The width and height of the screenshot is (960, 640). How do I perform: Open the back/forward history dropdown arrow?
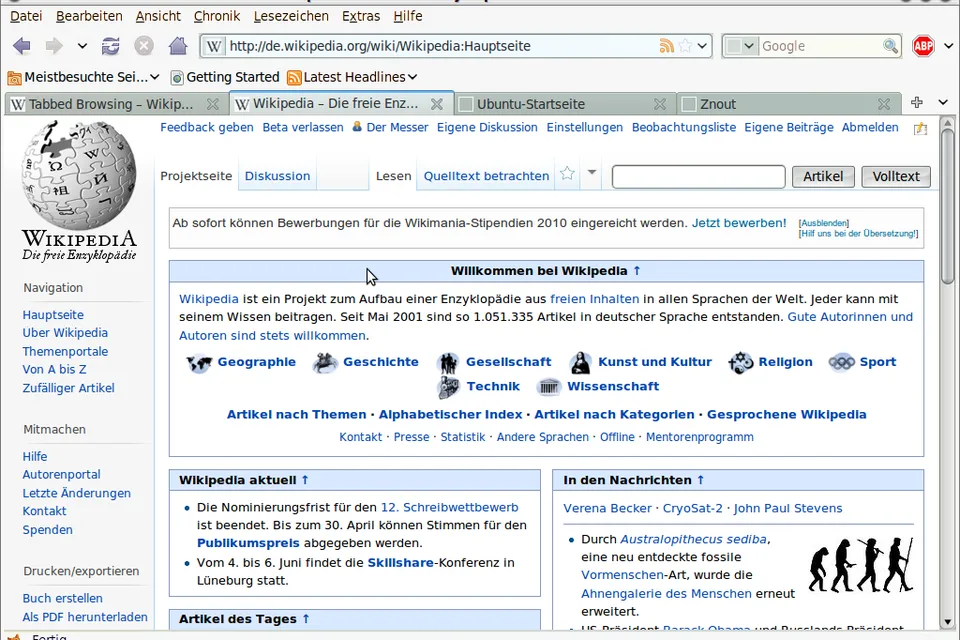pos(82,46)
